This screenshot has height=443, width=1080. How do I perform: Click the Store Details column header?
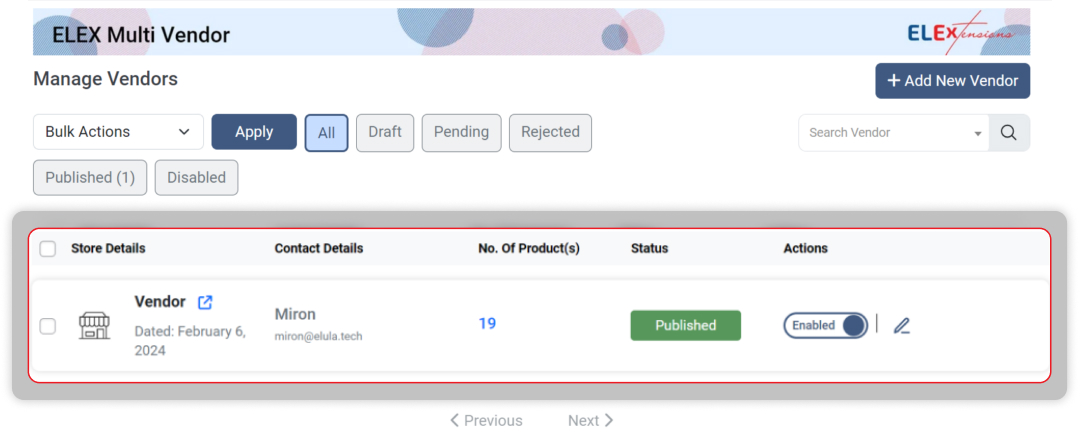coord(108,248)
